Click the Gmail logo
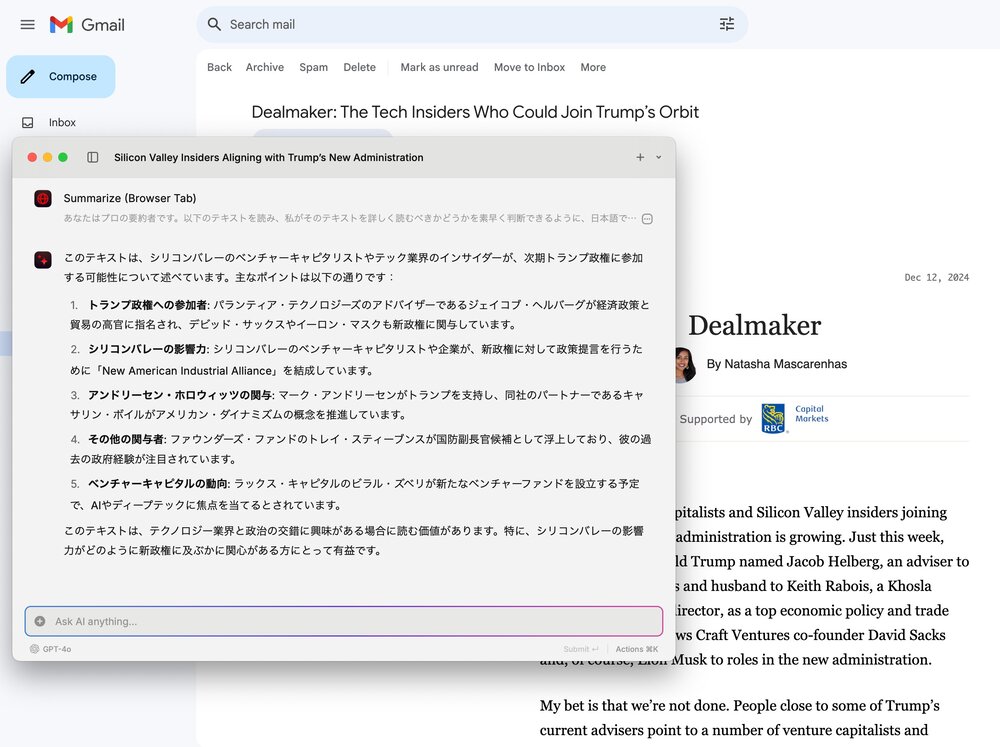The height and width of the screenshot is (747, 1000). 87,25
